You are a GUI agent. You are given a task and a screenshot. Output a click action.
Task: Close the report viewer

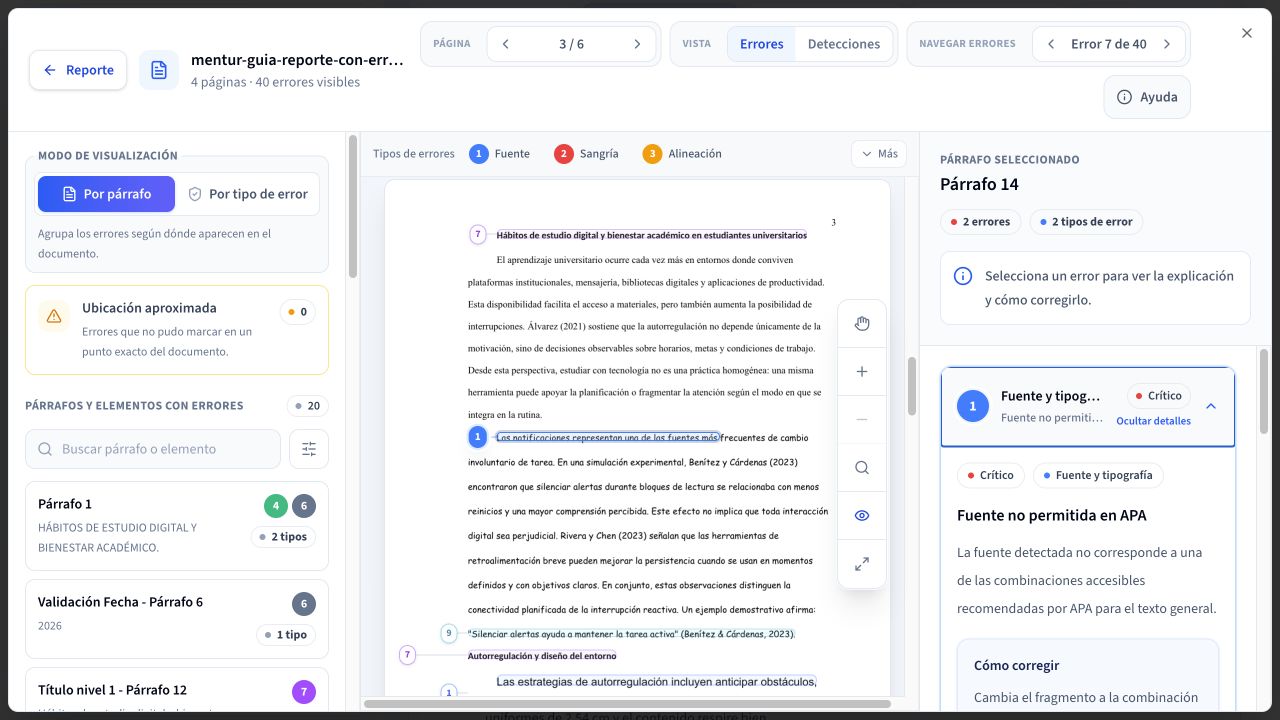[1247, 33]
